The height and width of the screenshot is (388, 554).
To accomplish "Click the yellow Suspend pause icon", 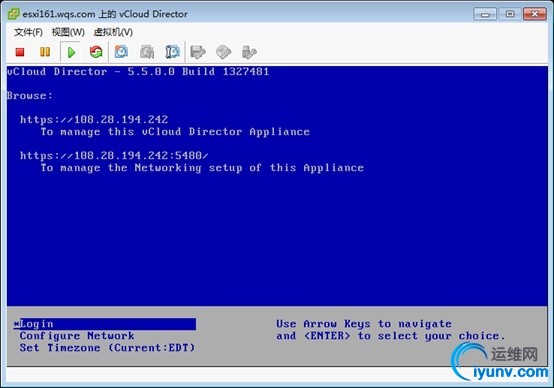I will pyautogui.click(x=45, y=52).
